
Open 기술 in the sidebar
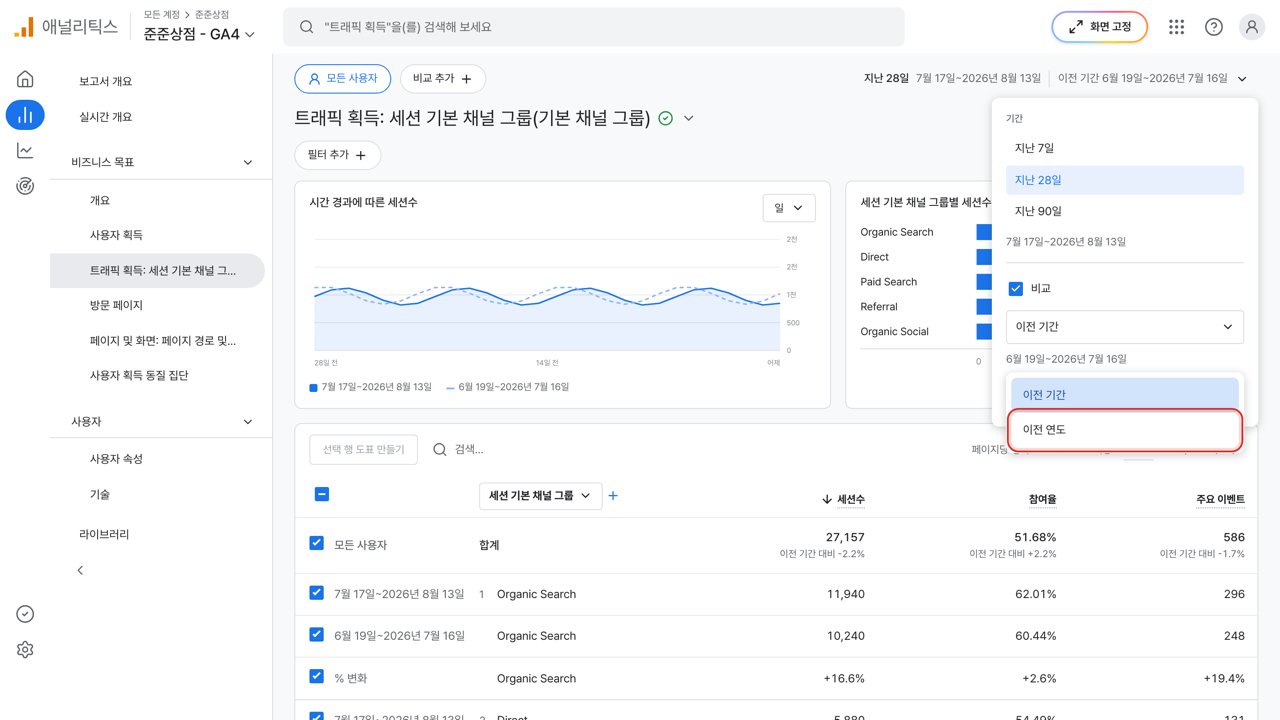tap(100, 494)
